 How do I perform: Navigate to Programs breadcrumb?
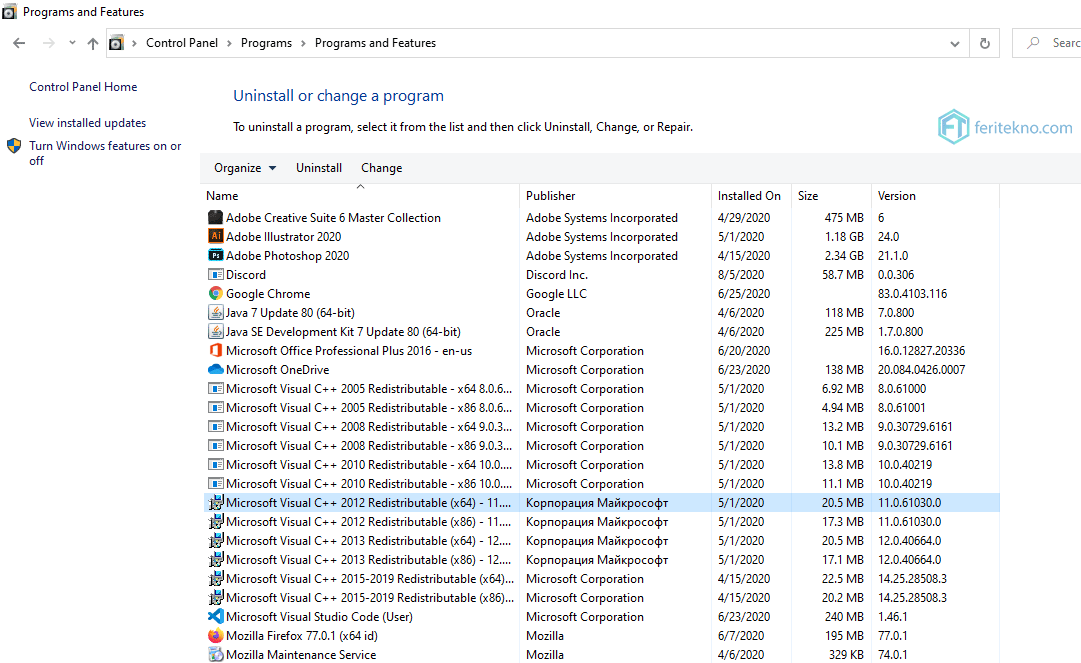click(x=266, y=43)
